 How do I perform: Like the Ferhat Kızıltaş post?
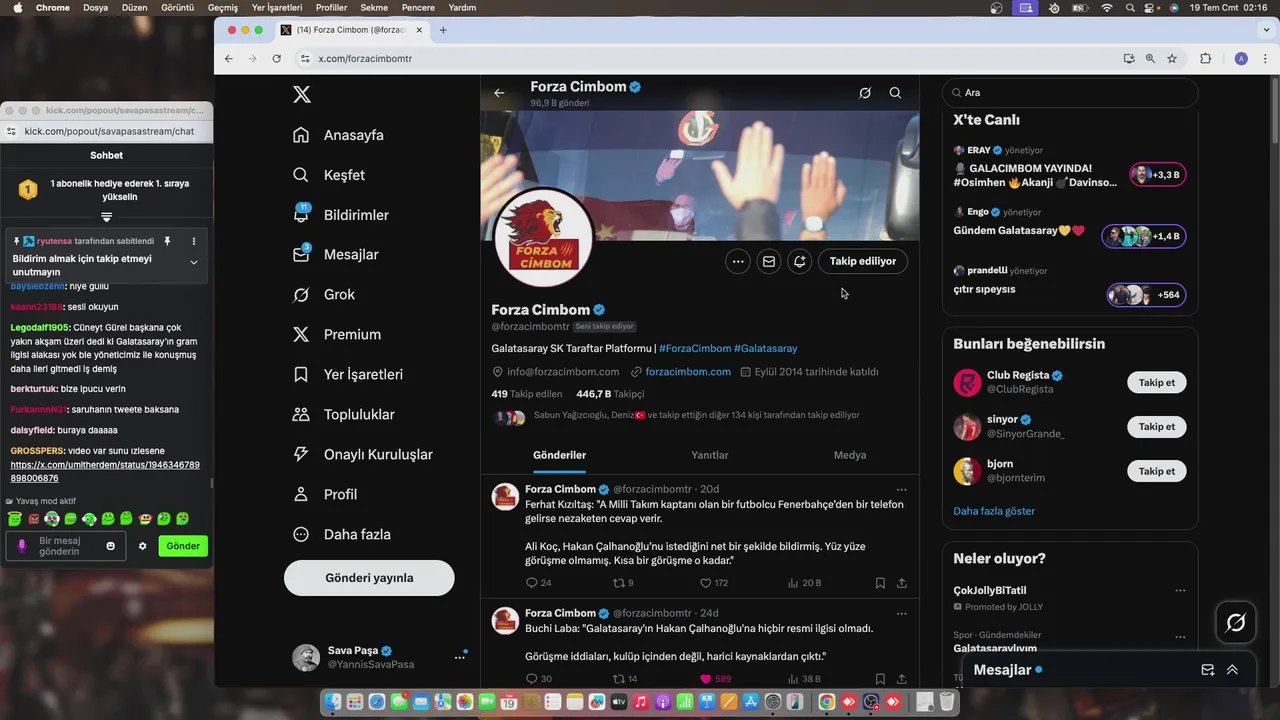pos(714,583)
